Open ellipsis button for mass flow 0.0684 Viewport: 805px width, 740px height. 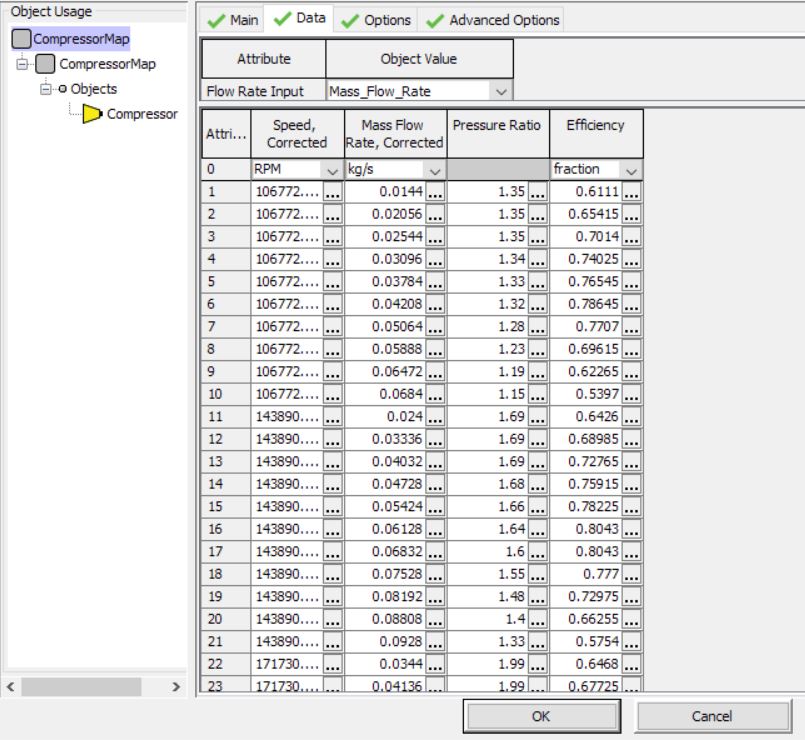pos(435,395)
